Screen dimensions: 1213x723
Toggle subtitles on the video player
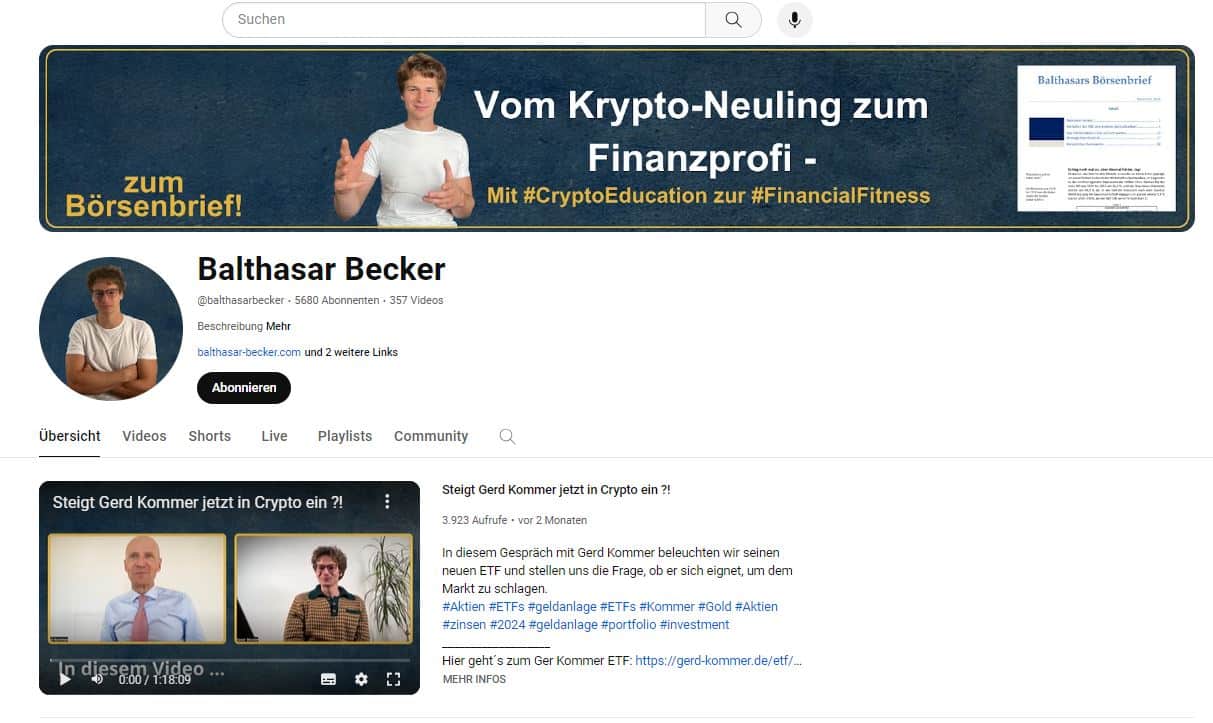(328, 679)
